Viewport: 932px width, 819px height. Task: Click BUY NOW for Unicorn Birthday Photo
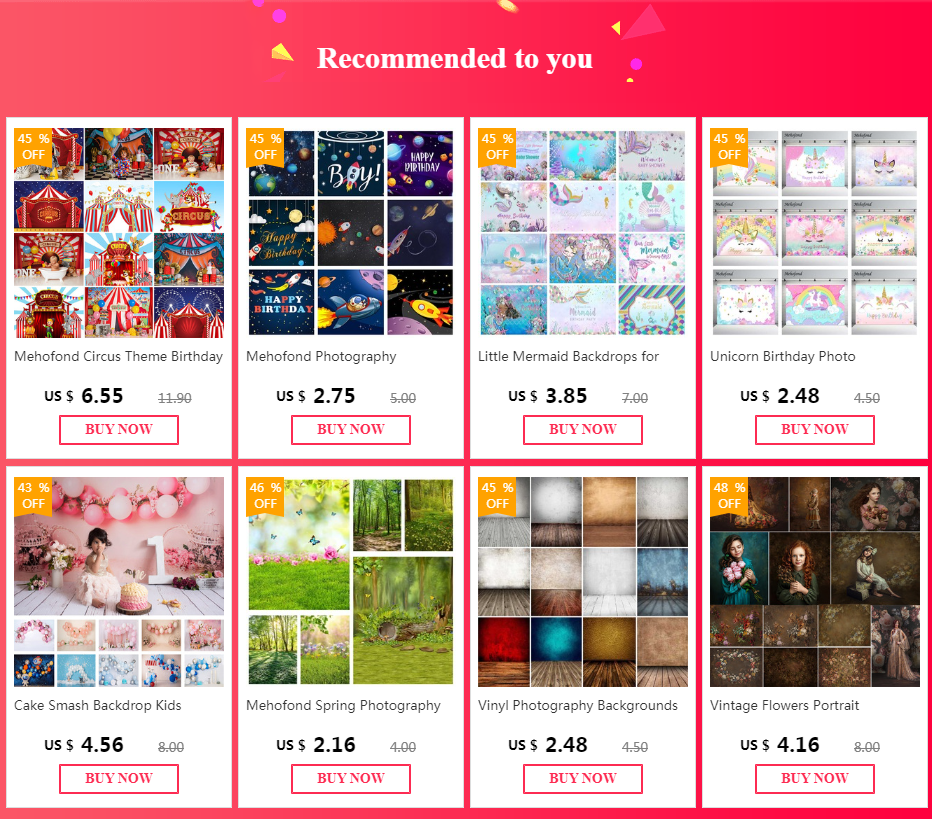[815, 430]
